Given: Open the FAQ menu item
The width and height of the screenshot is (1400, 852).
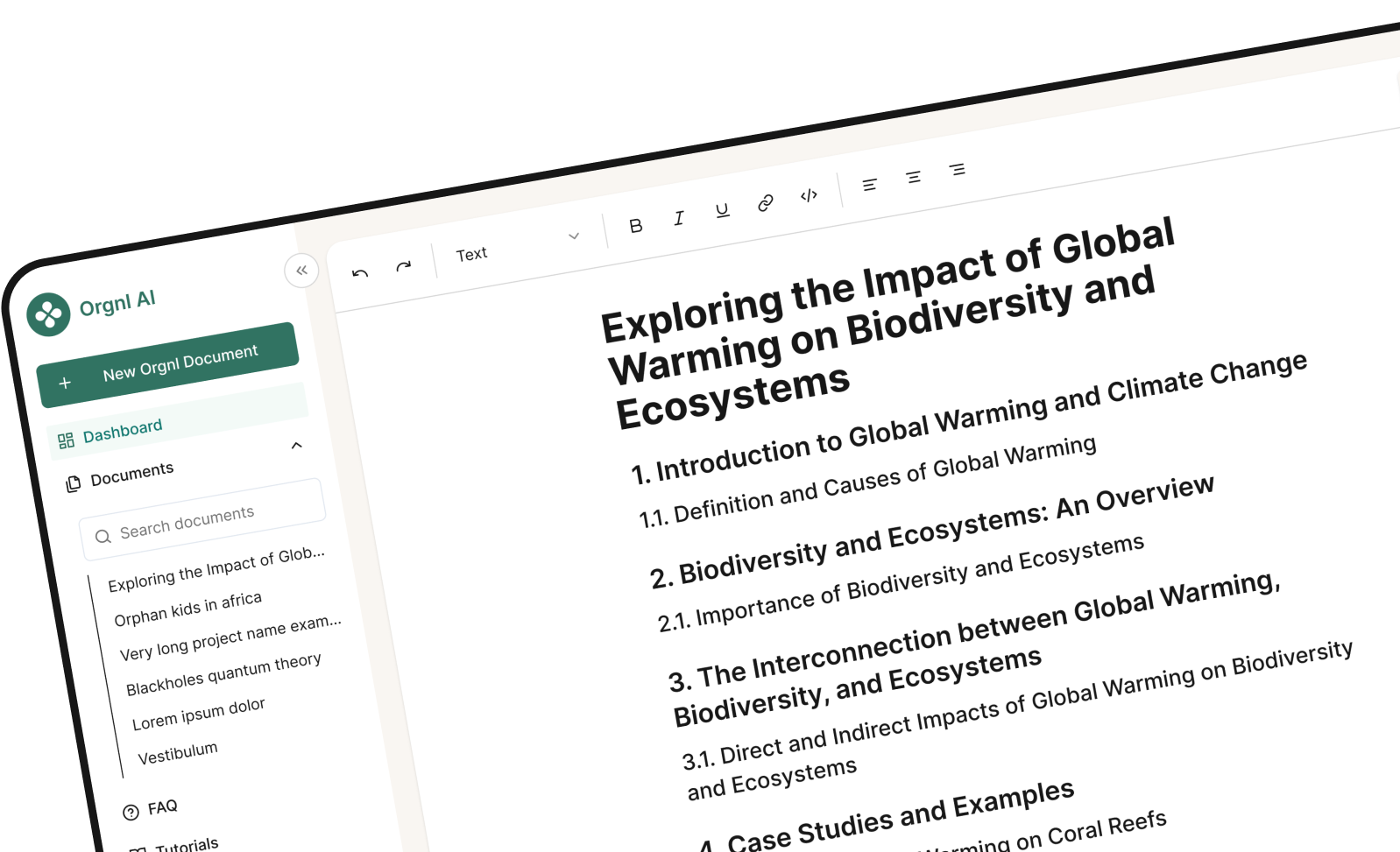Looking at the screenshot, I should [x=162, y=807].
